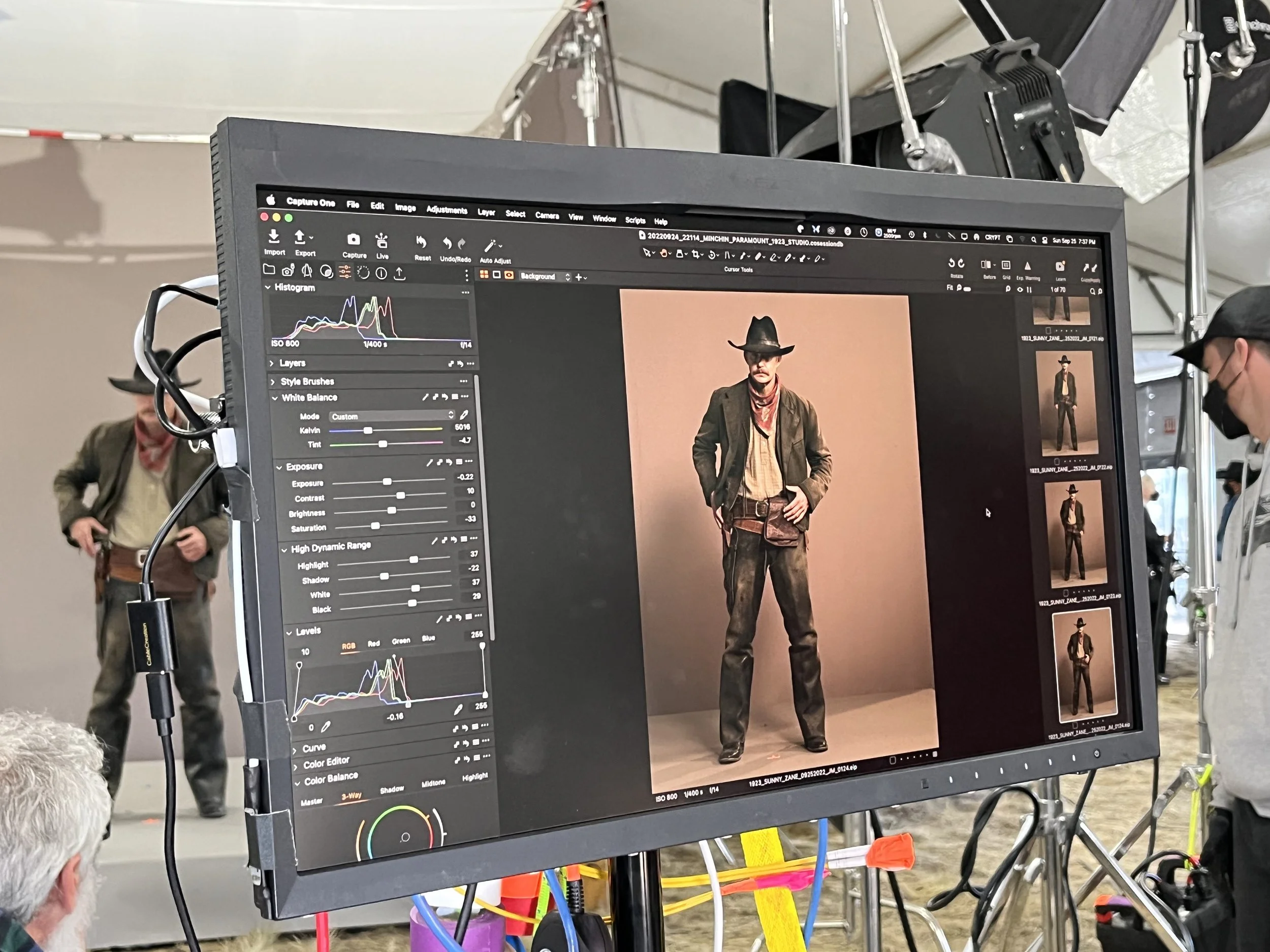Image resolution: width=1270 pixels, height=952 pixels.
Task: Click the Auto Adjust wand icon
Action: coord(490,247)
